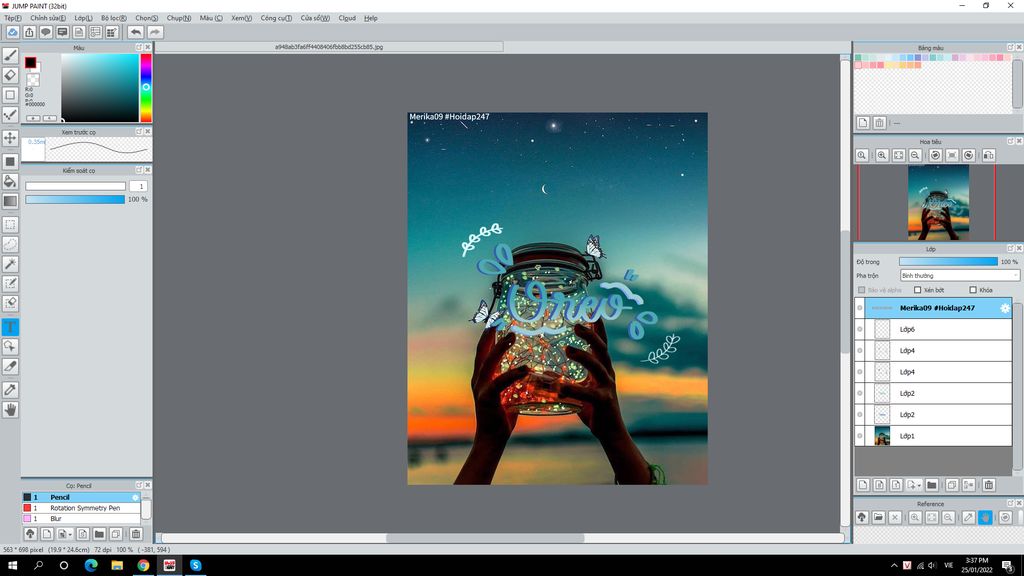The width and height of the screenshot is (1024, 576).
Task: Delete brush with the brush panel trash icon
Action: click(136, 534)
